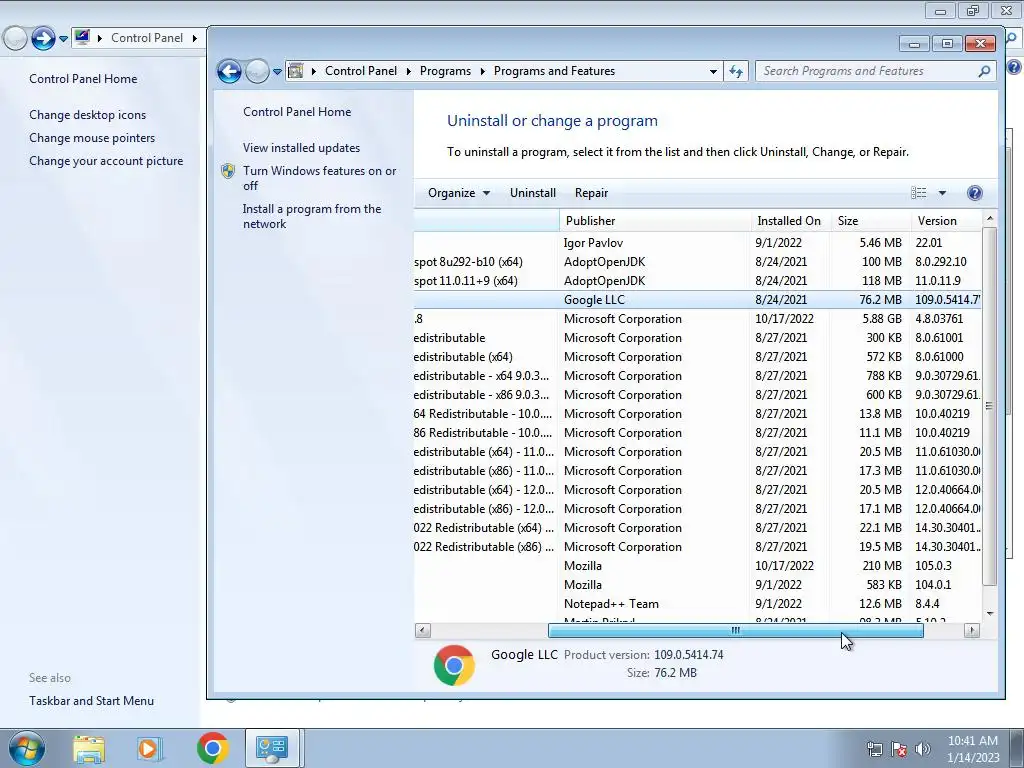The width and height of the screenshot is (1024, 768).
Task: Open the Organize dropdown menu
Action: pyautogui.click(x=458, y=193)
